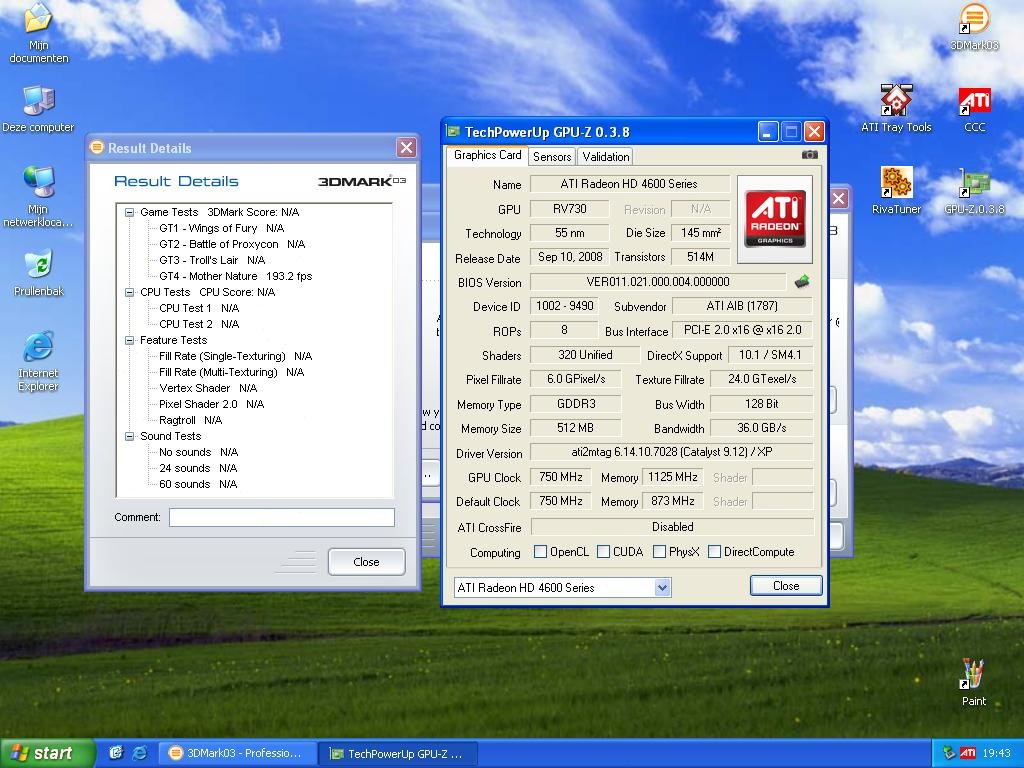
Task: Check the DirectCompute checkbox
Action: click(714, 552)
